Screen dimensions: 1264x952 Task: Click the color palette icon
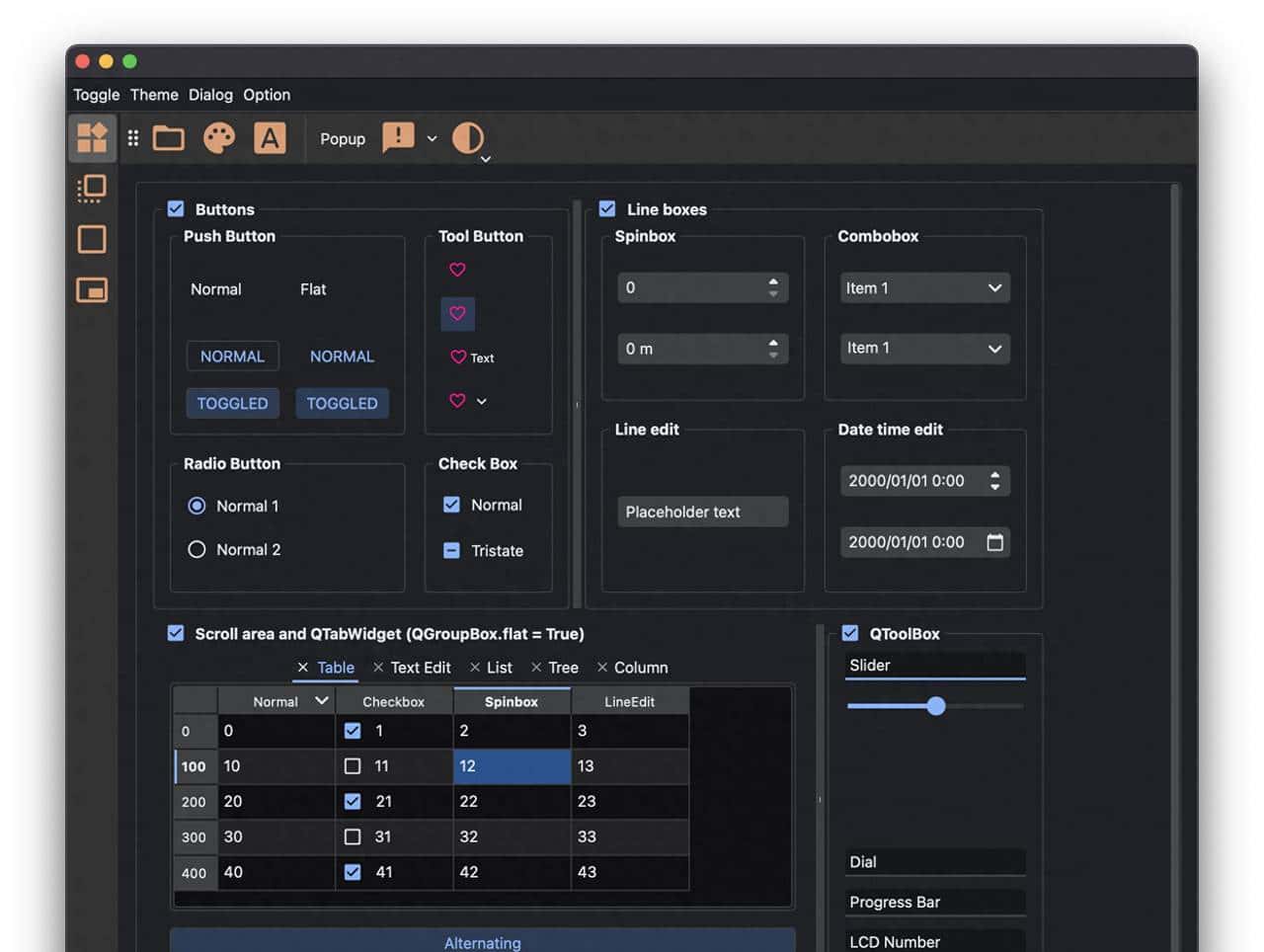pos(219,138)
